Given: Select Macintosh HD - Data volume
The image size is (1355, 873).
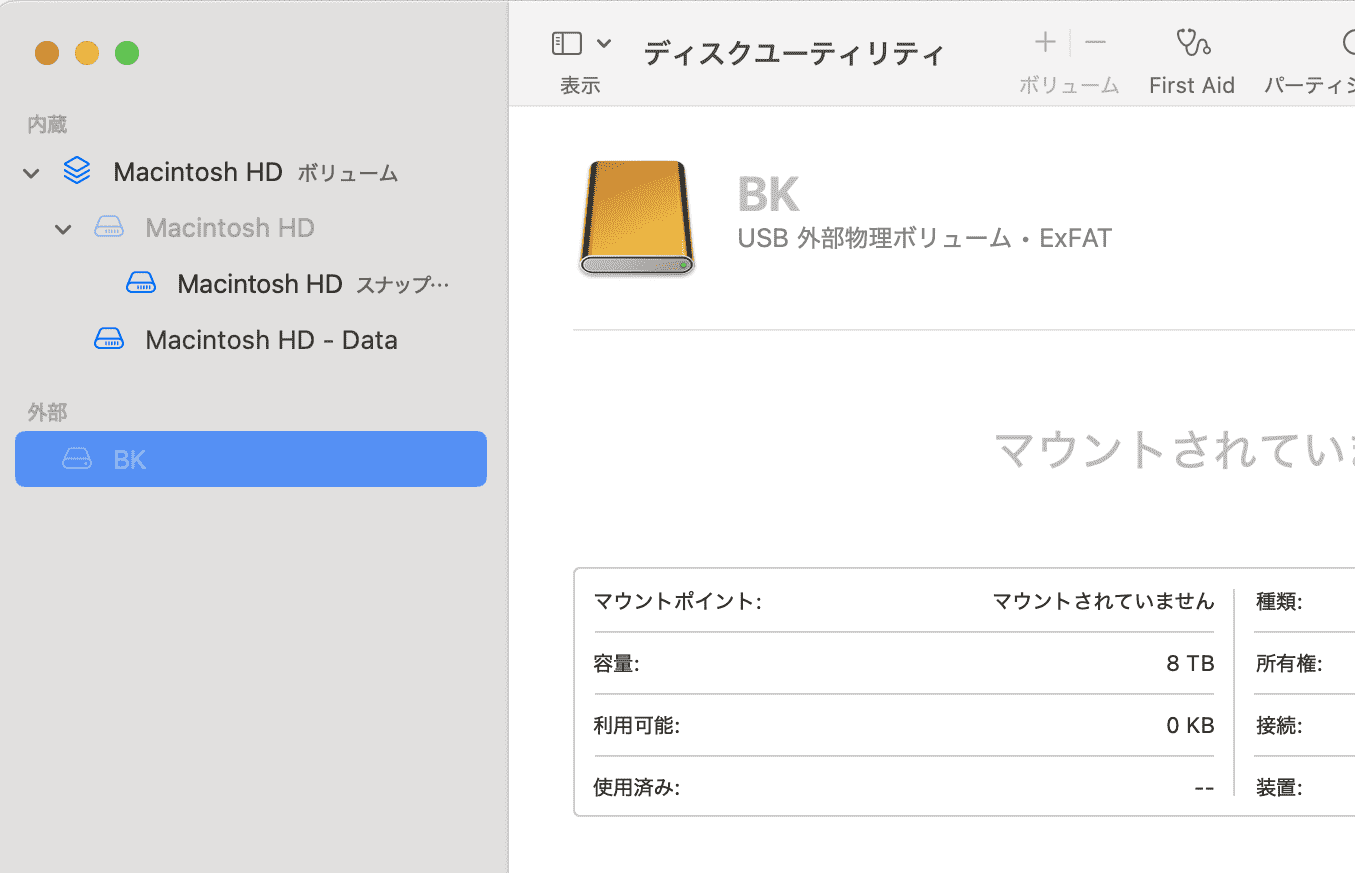Looking at the screenshot, I should point(251,340).
